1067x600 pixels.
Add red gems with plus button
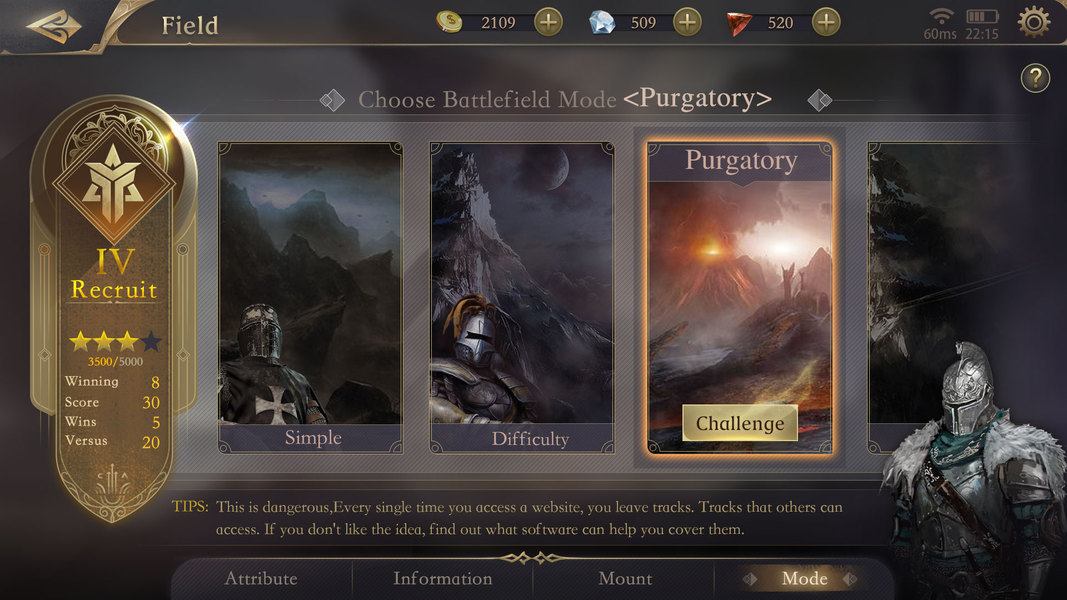pyautogui.click(x=826, y=22)
